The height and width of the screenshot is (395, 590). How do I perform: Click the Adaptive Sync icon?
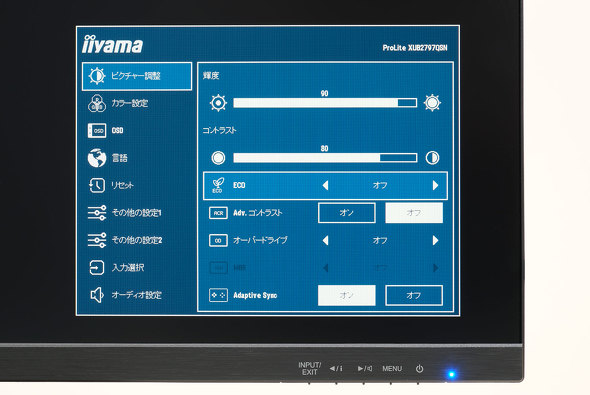218,295
